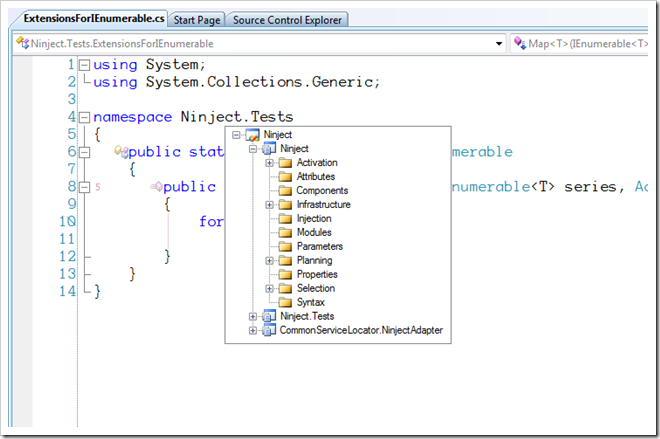Collapse the class outlining region on line 6
Image resolution: width=660 pixels, height=439 pixels.
point(85,152)
